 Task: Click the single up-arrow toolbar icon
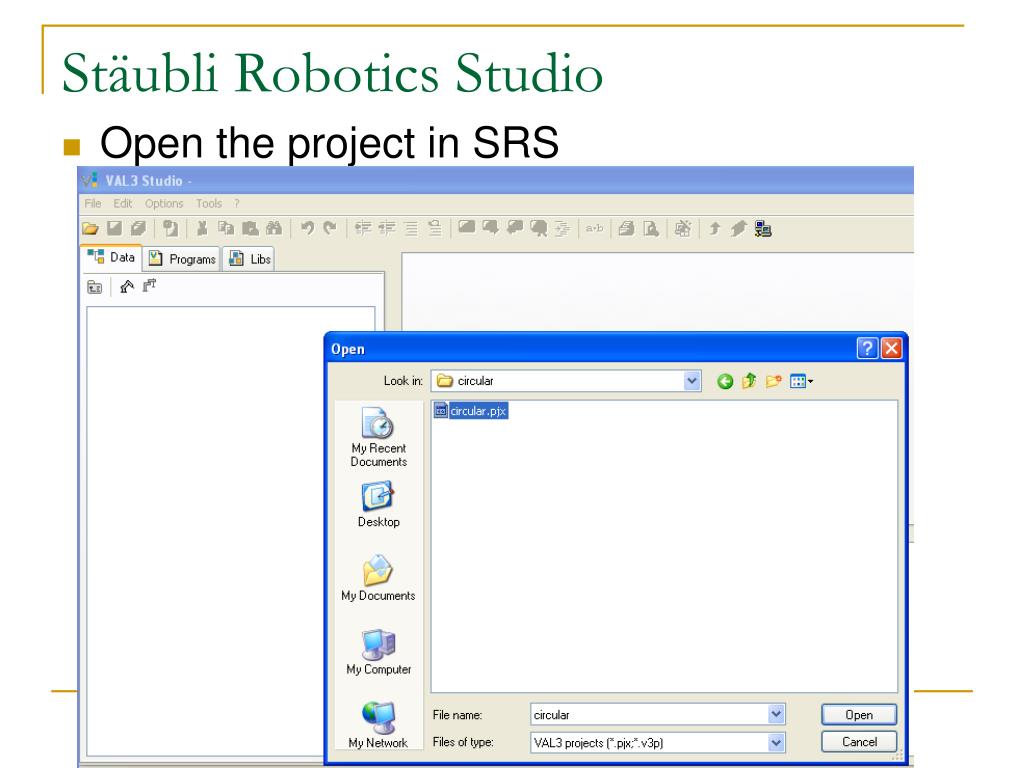(x=715, y=229)
